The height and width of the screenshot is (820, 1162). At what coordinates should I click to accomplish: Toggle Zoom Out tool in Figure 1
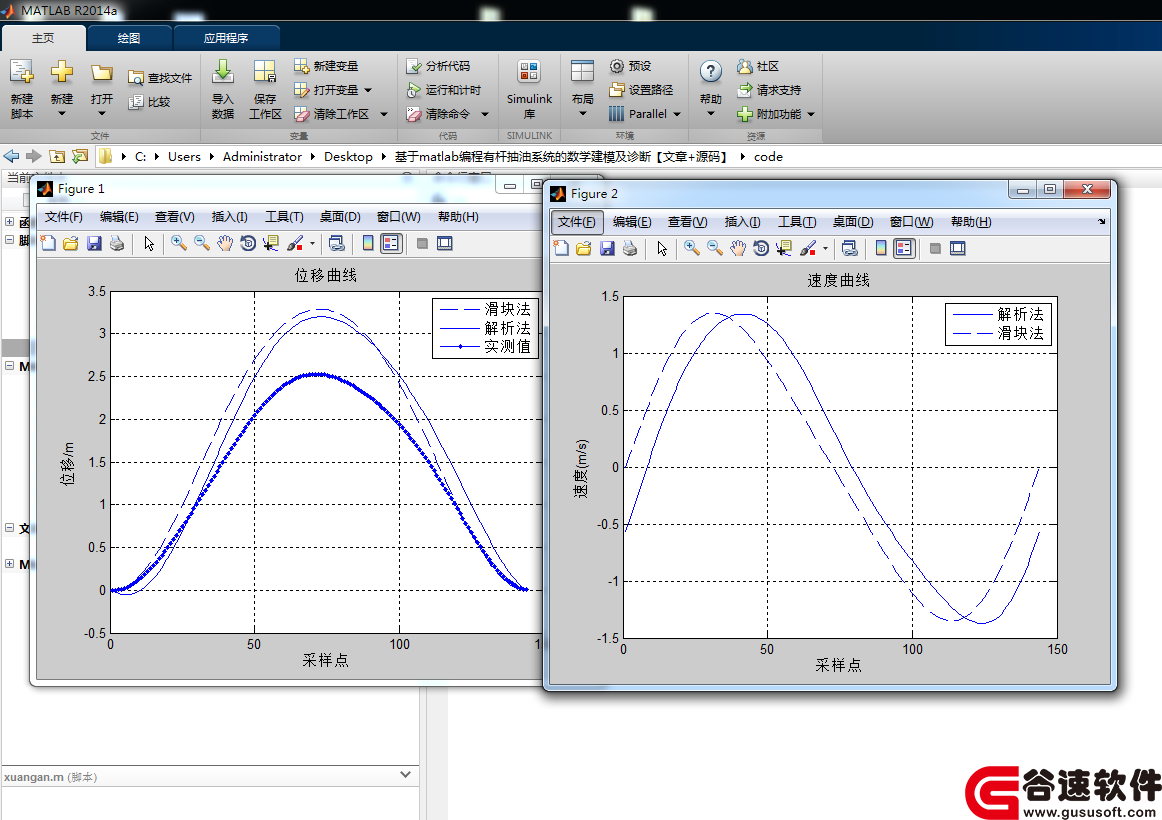click(x=202, y=244)
